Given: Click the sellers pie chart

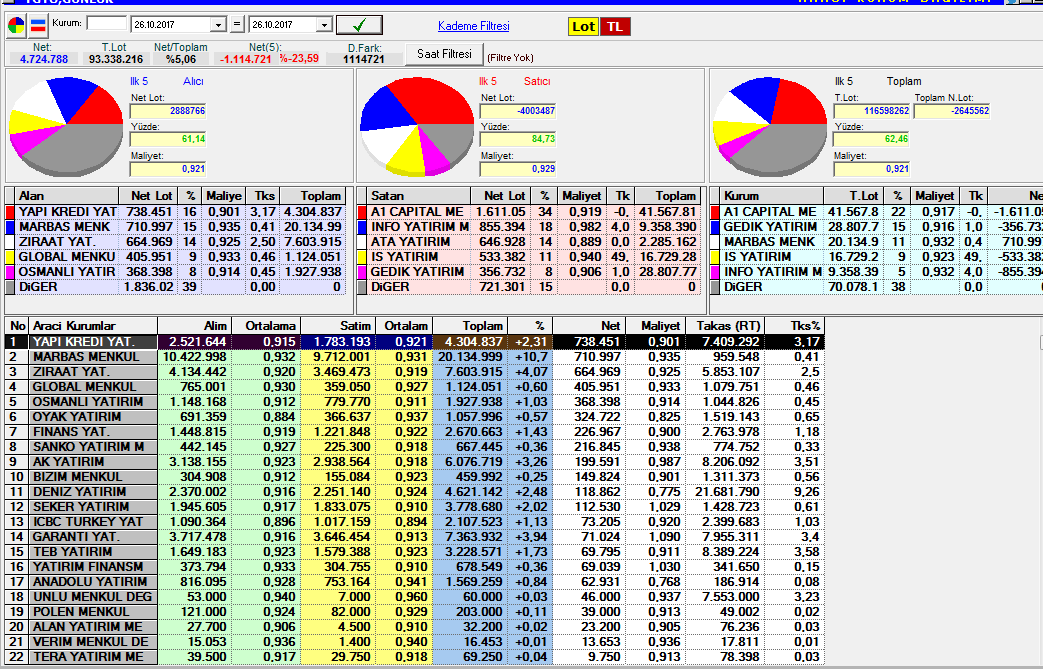Looking at the screenshot, I should [416, 126].
